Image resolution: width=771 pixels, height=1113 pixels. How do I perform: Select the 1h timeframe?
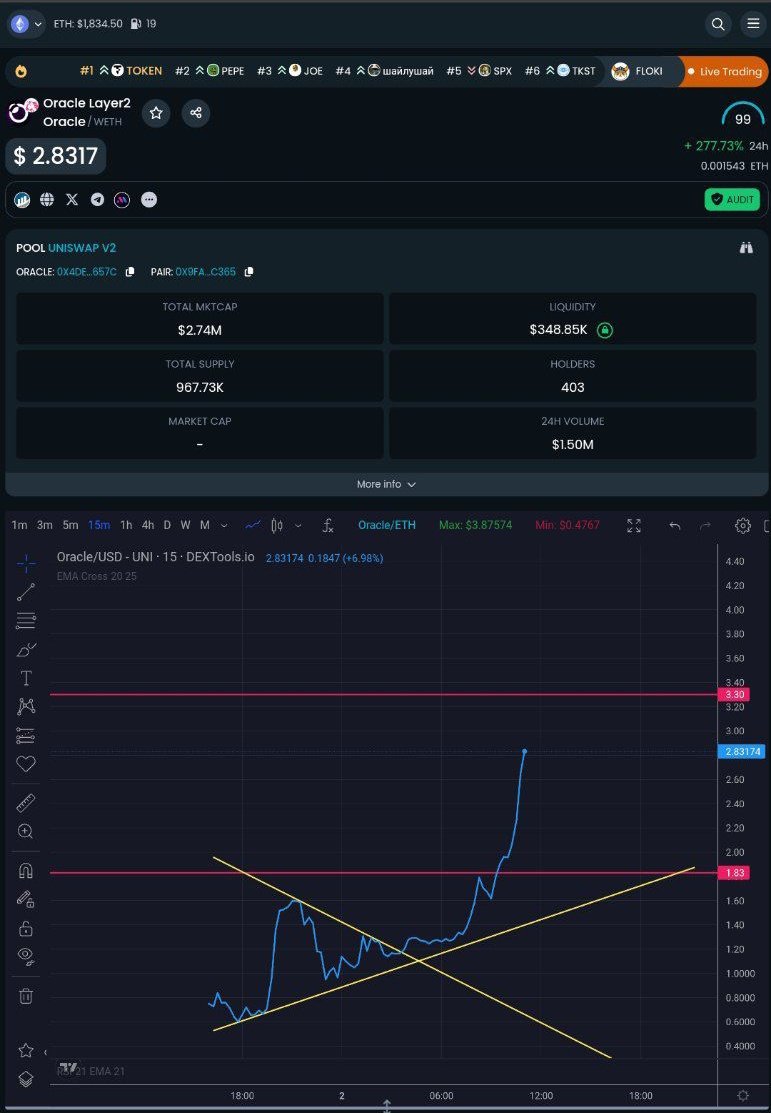[126, 525]
